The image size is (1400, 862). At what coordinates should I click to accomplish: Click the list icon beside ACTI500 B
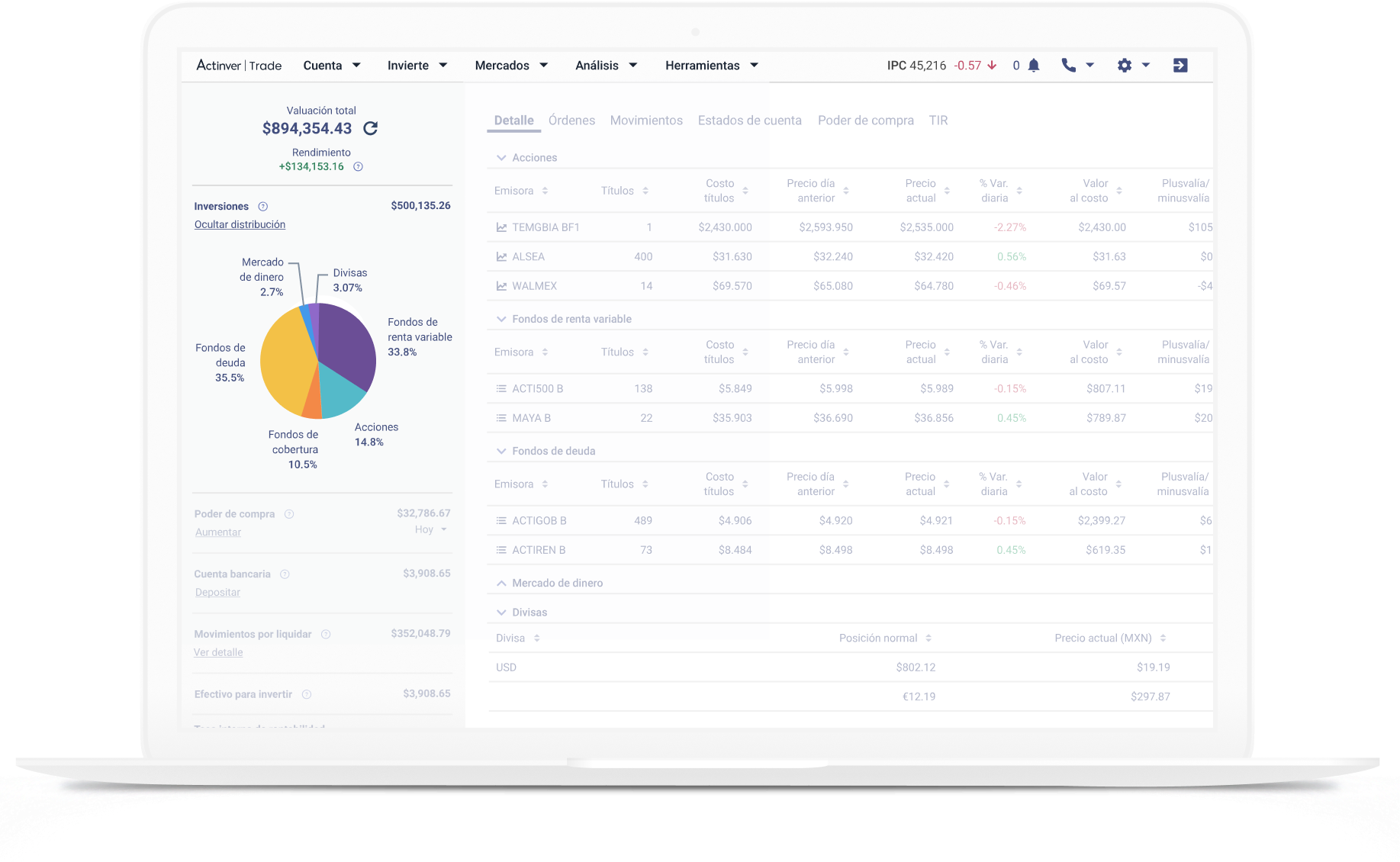(501, 388)
